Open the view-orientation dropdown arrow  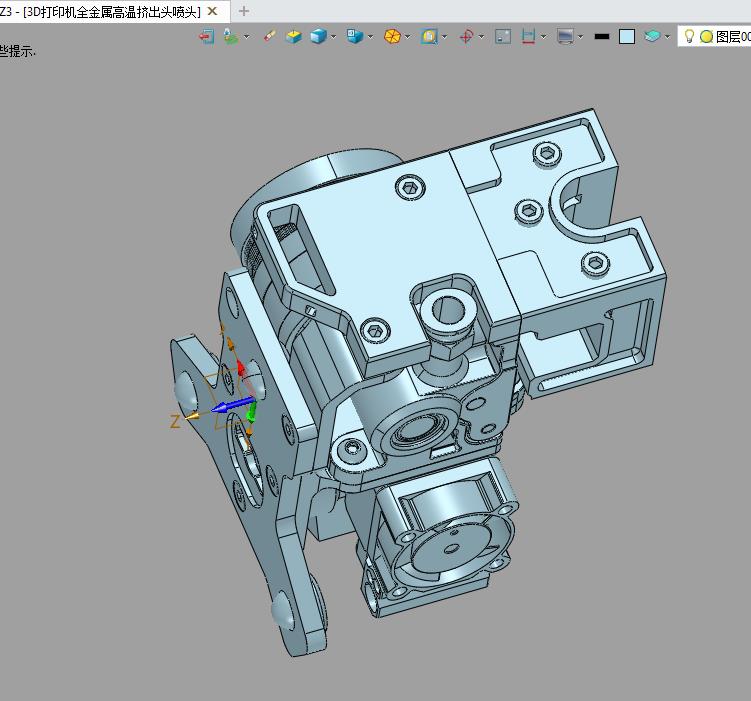pyautogui.click(x=370, y=36)
